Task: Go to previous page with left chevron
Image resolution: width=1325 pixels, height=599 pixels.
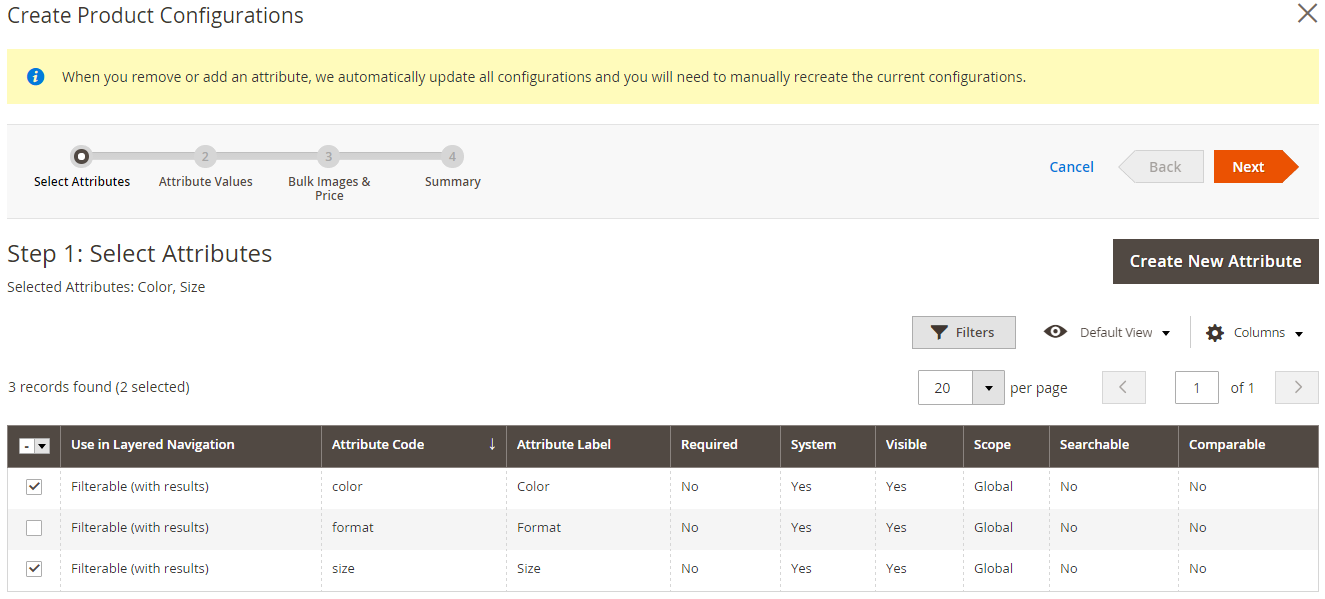Action: pyautogui.click(x=1123, y=387)
